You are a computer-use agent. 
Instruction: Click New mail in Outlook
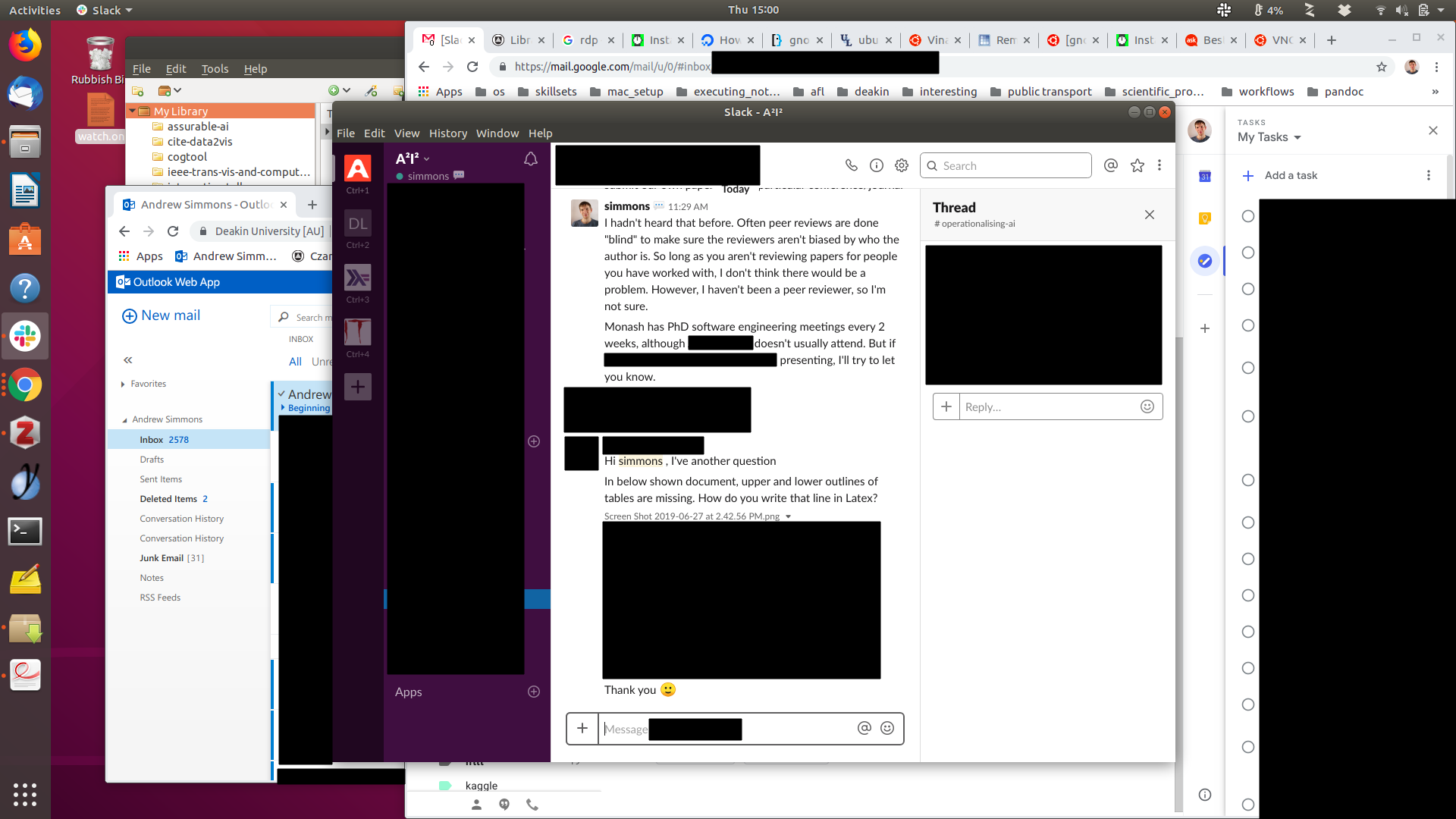tap(162, 315)
